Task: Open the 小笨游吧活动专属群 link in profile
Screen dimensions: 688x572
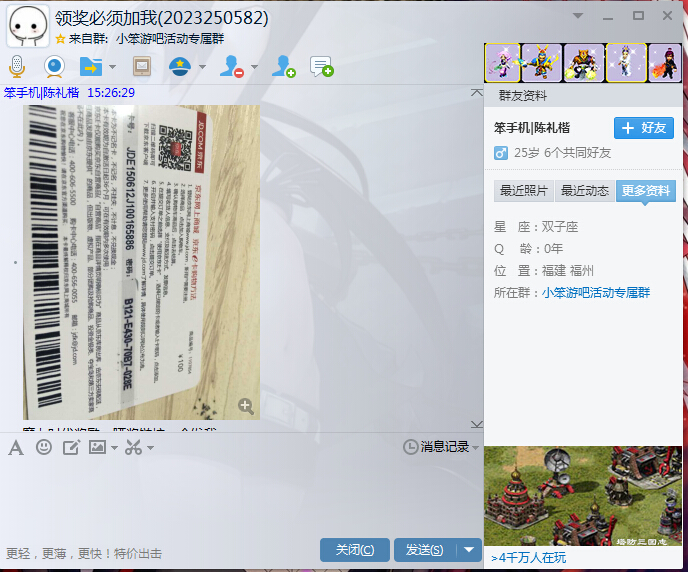Action: point(595,293)
